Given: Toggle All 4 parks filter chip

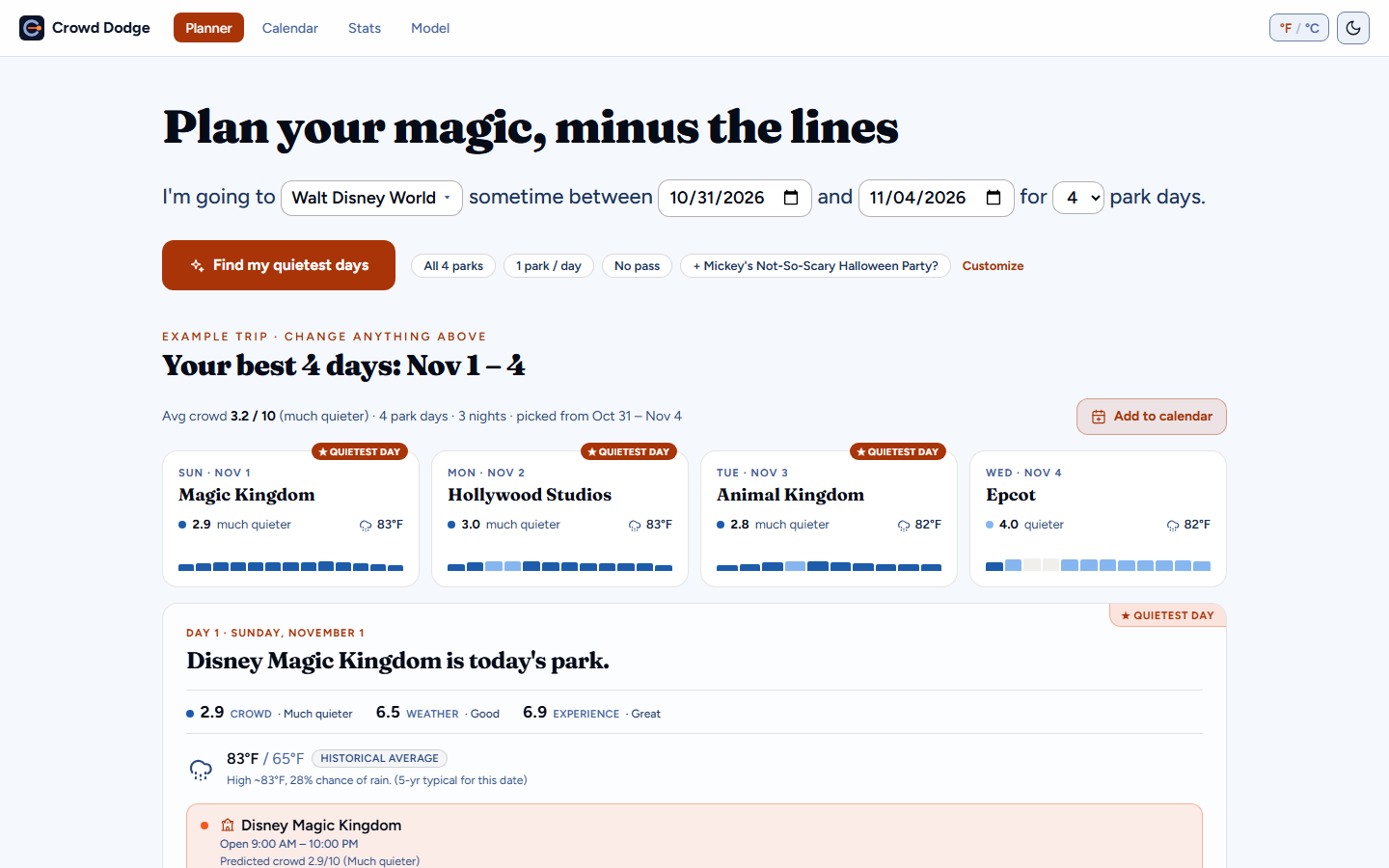Looking at the screenshot, I should coord(453,266).
